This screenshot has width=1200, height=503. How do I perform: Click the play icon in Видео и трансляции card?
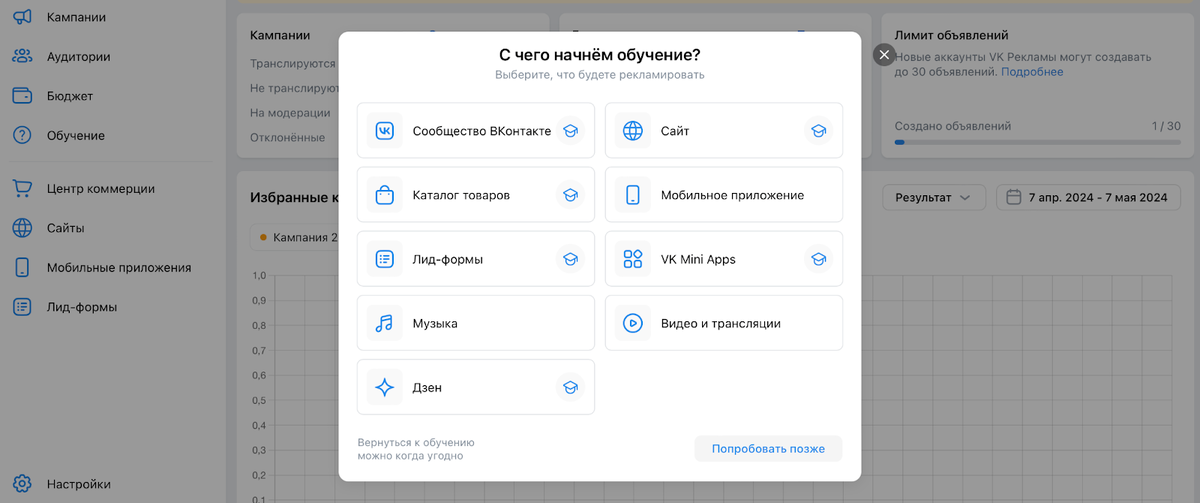(x=633, y=323)
